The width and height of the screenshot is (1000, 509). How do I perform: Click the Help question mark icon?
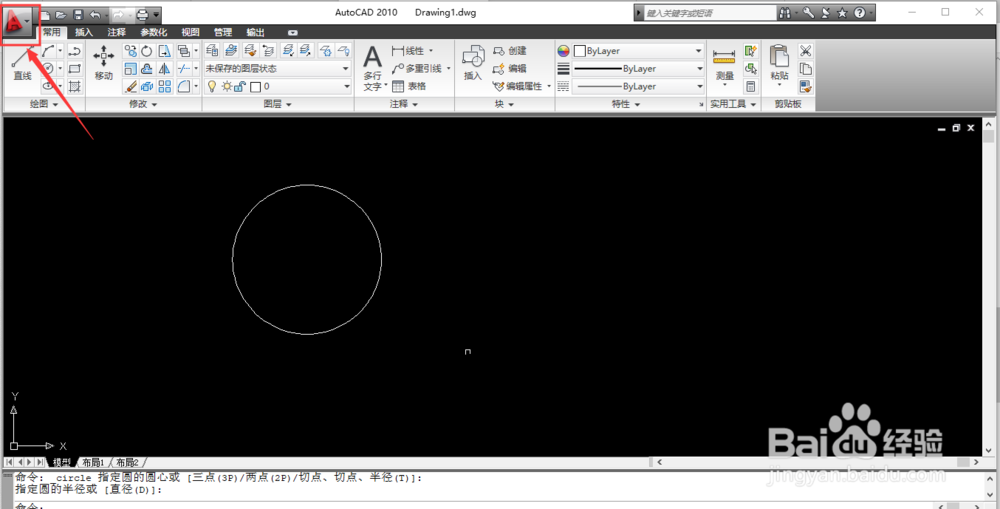click(x=860, y=13)
